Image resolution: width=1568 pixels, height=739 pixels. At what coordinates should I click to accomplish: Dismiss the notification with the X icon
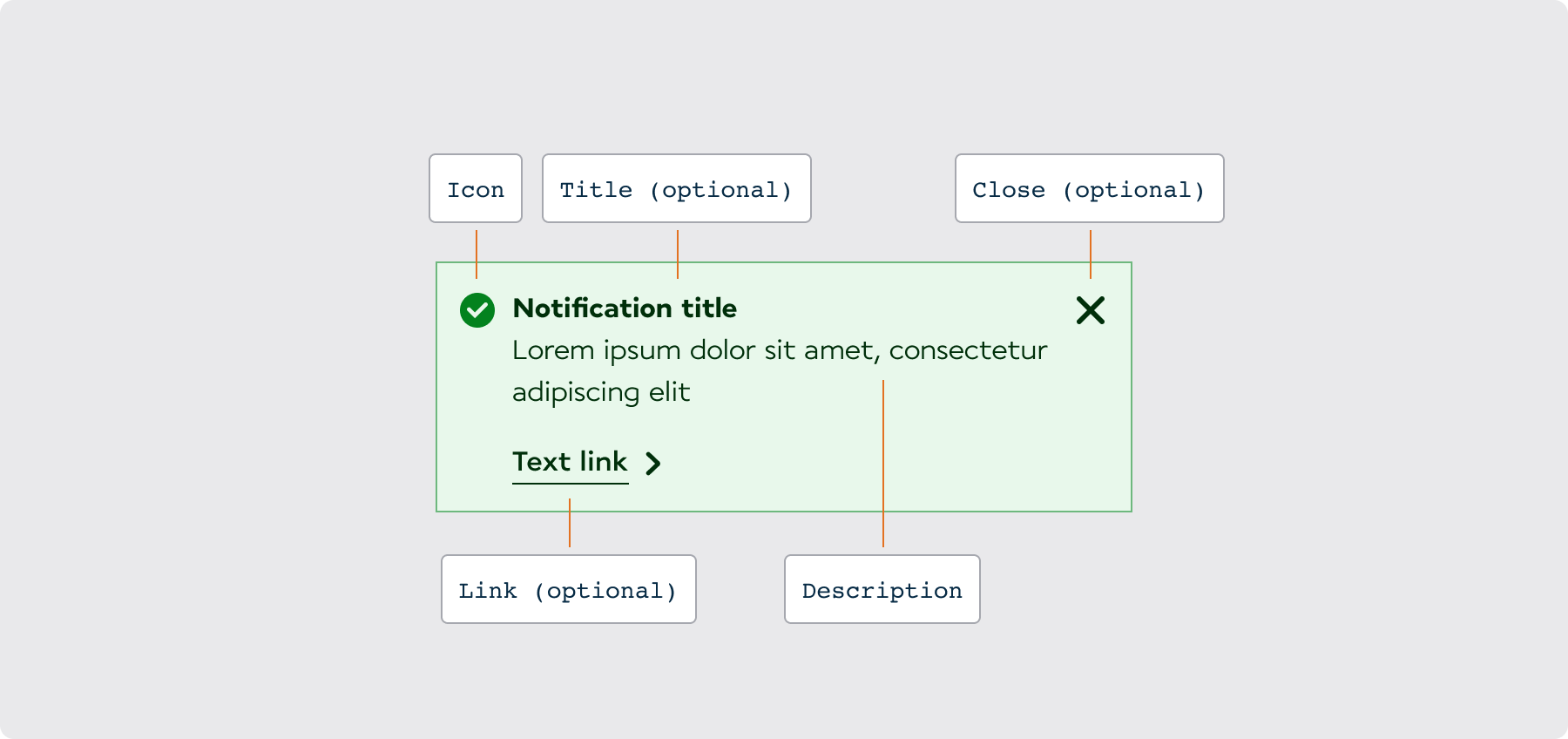tap(1090, 310)
